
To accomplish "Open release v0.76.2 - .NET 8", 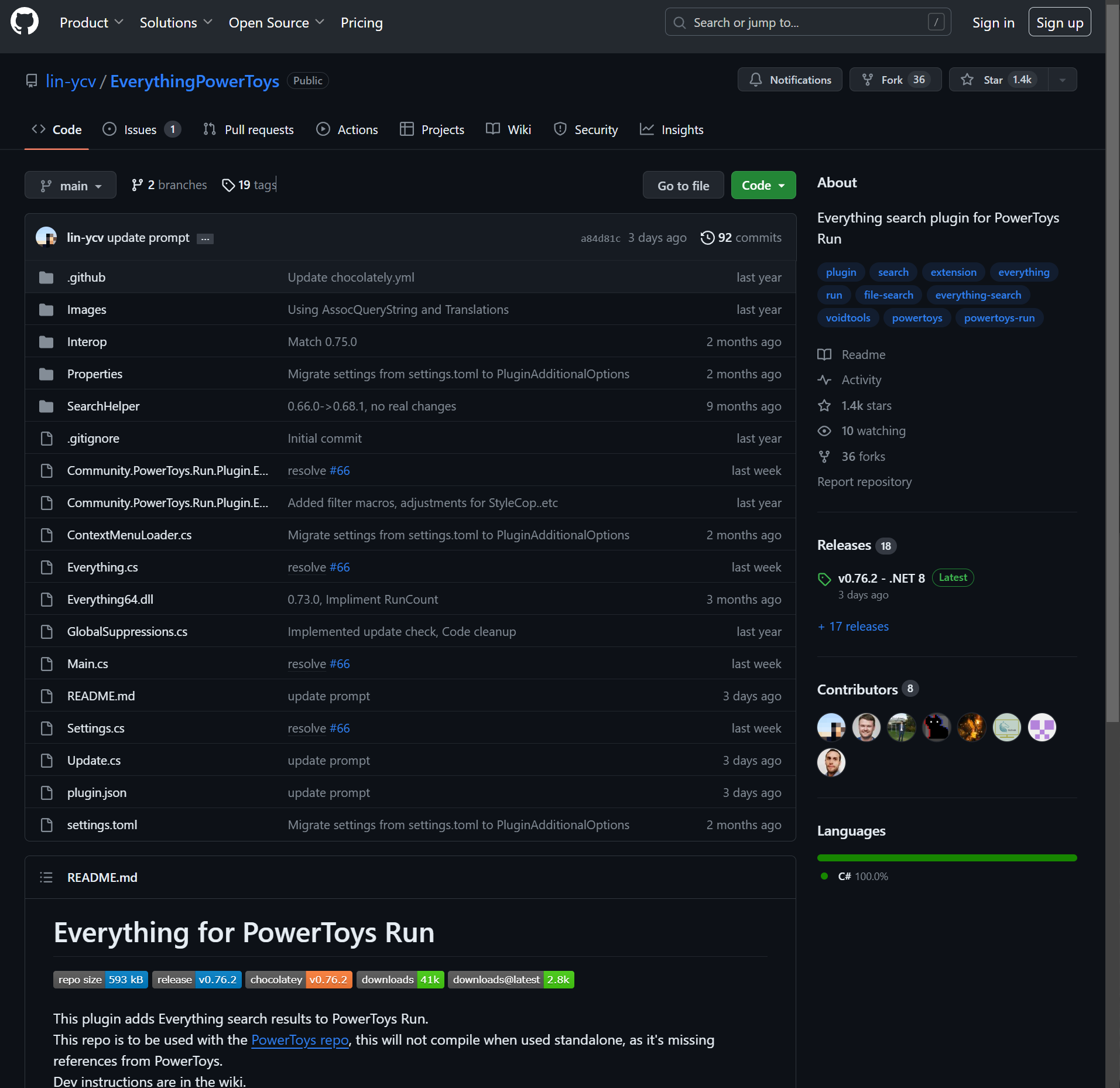I will click(881, 578).
